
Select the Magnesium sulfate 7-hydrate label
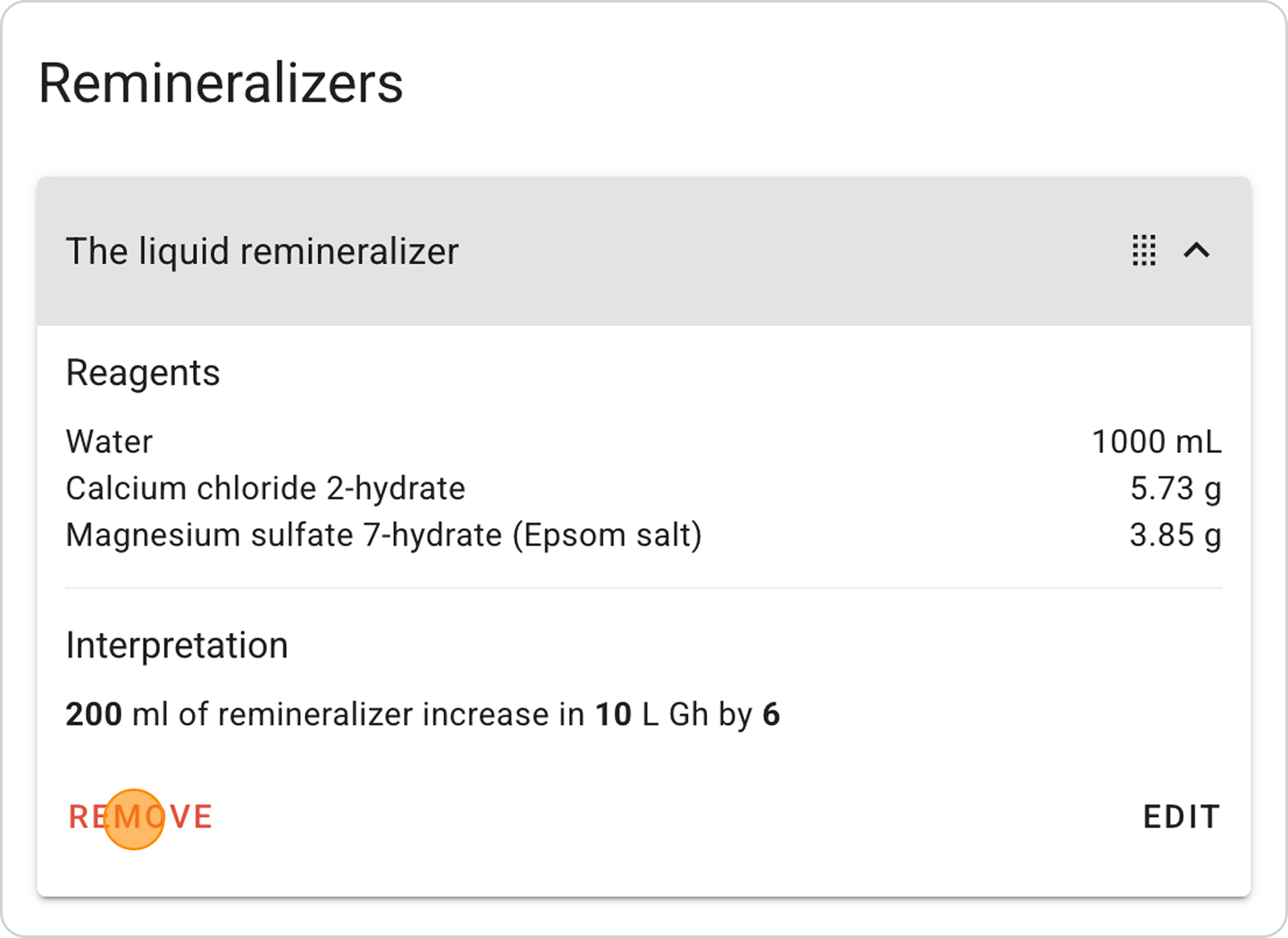click(384, 535)
